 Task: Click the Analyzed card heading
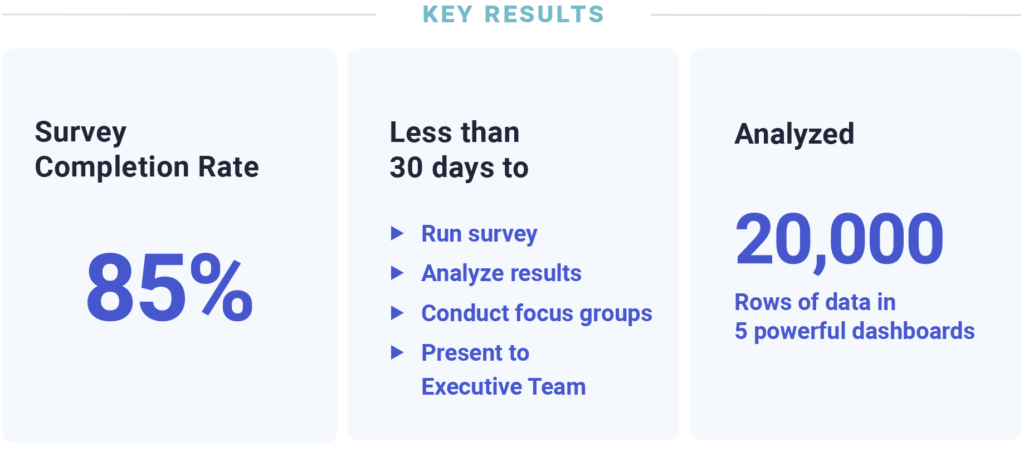point(794,134)
